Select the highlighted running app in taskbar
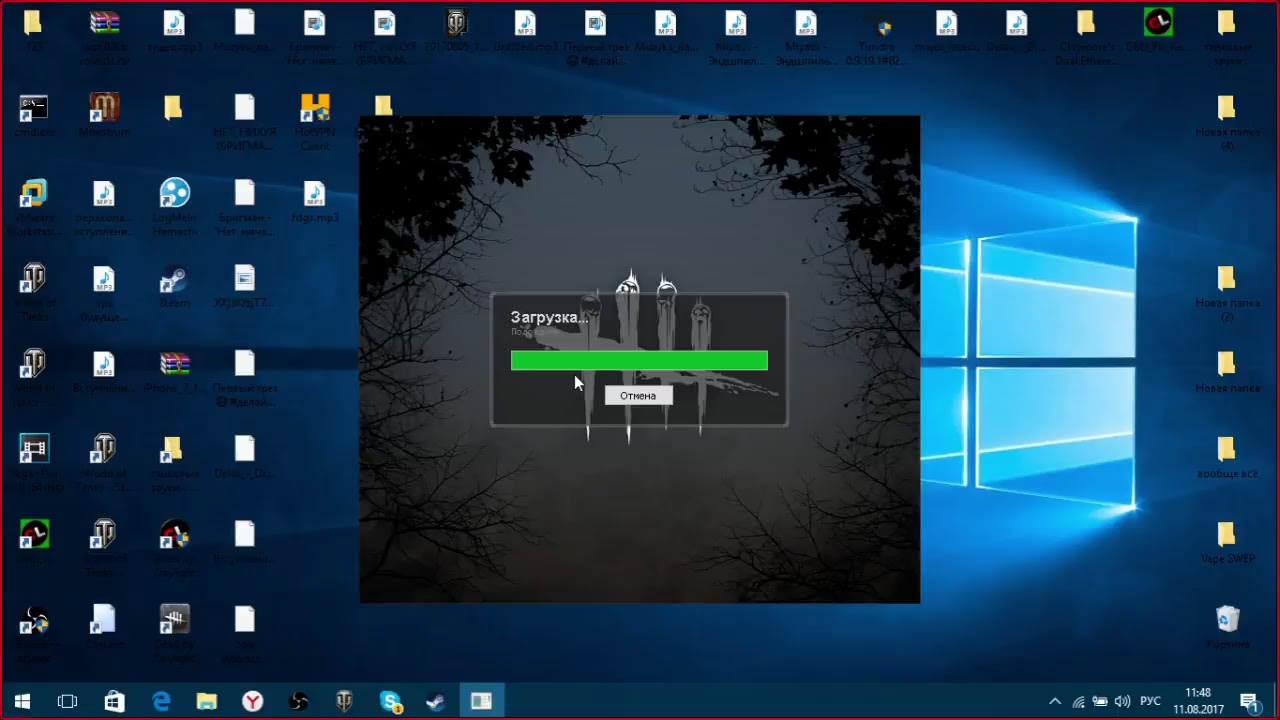The height and width of the screenshot is (720, 1280). tap(482, 702)
